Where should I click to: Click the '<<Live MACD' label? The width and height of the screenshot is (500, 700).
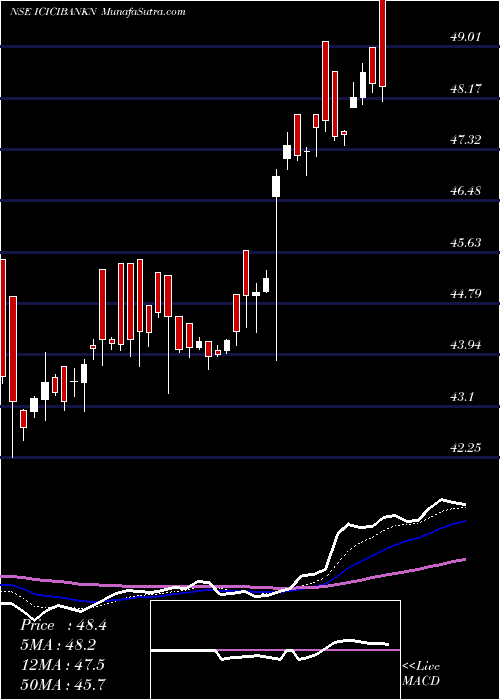(421, 674)
